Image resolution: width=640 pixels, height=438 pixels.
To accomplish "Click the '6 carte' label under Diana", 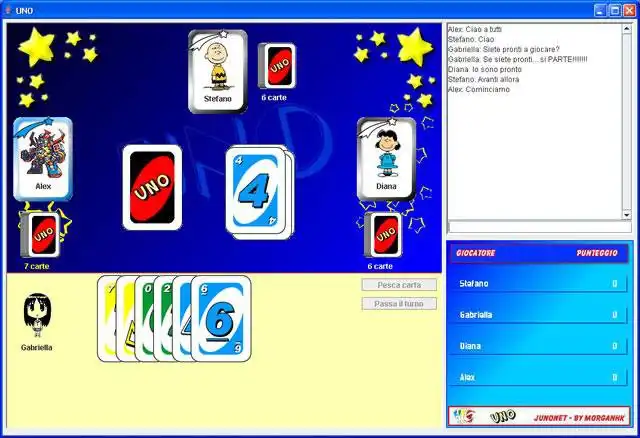I will pyautogui.click(x=380, y=266).
